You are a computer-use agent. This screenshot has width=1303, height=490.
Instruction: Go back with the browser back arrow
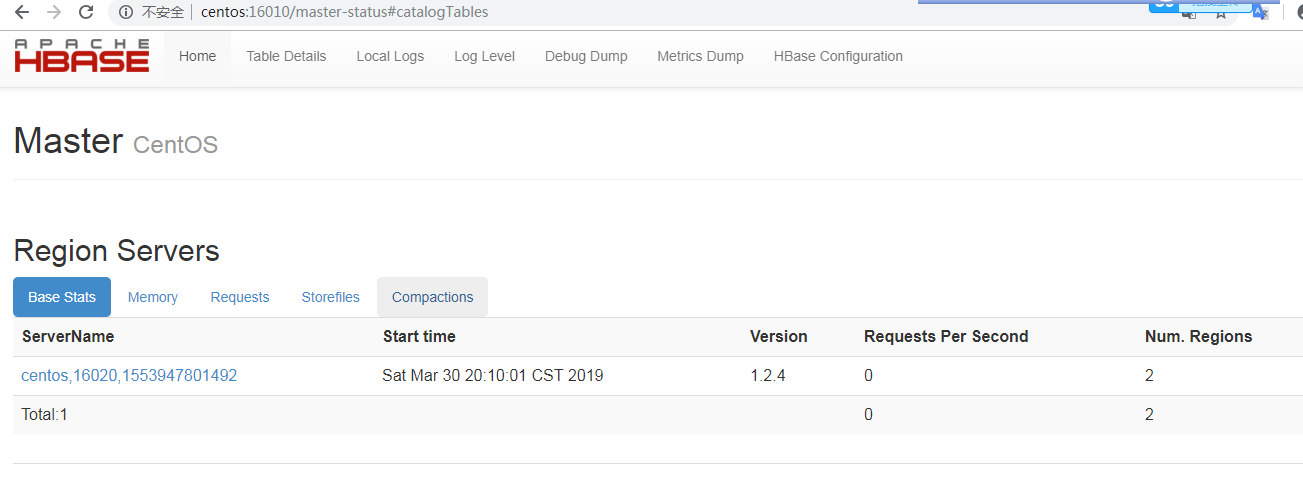point(21,13)
